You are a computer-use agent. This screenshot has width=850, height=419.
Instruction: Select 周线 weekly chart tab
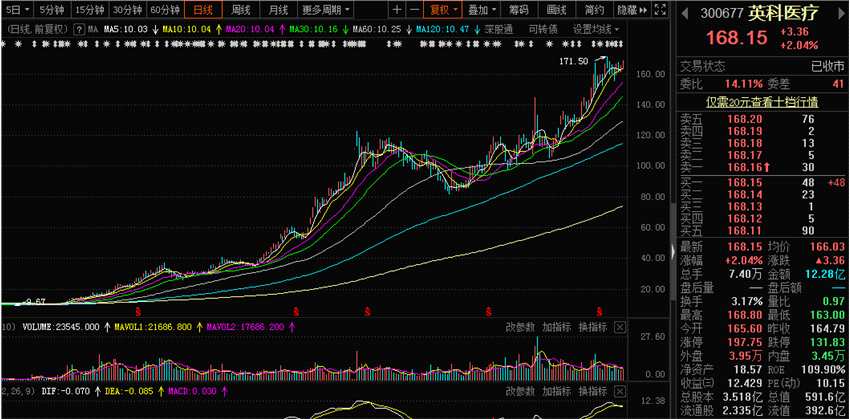point(241,9)
